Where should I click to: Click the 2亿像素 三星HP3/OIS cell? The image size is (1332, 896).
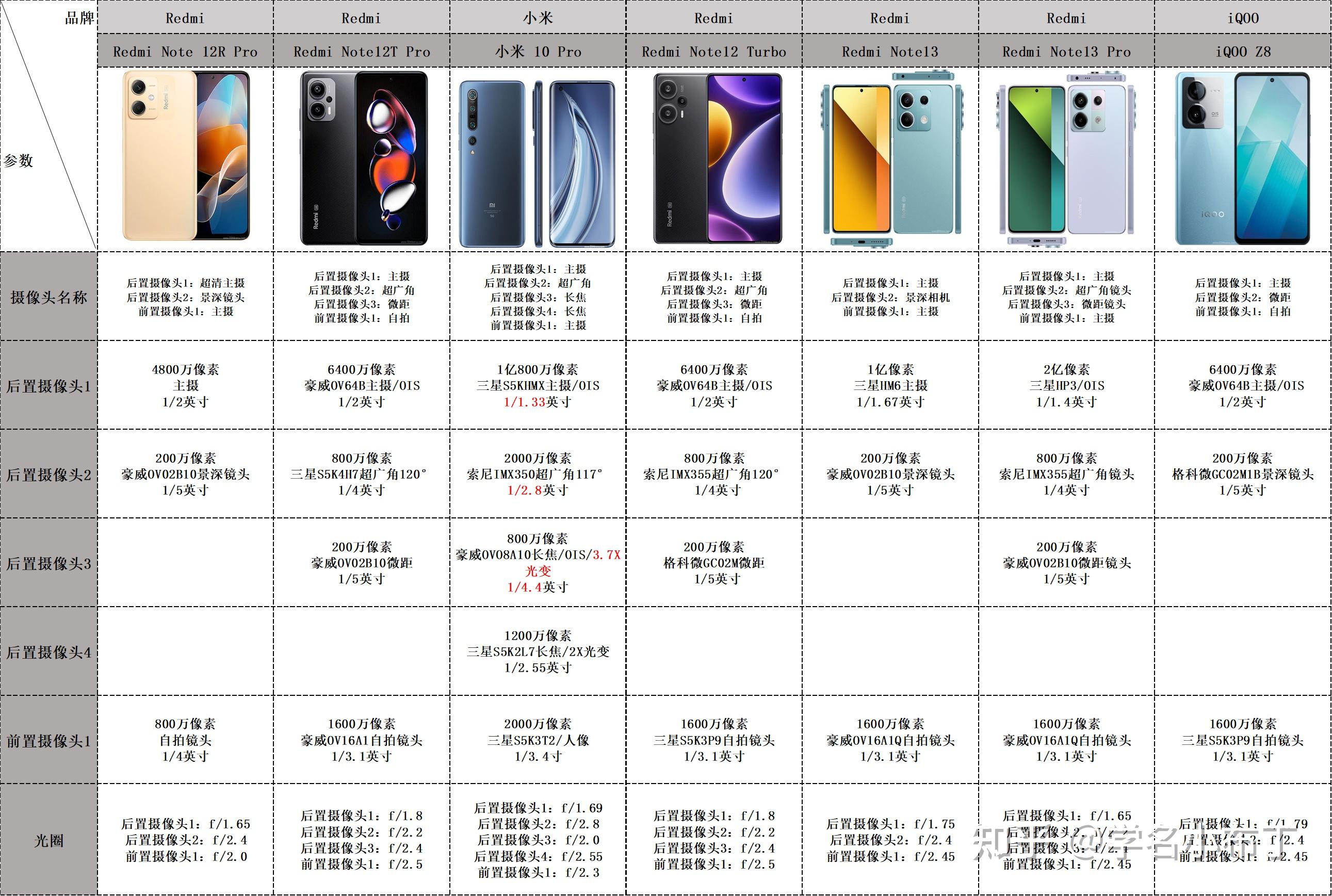click(1066, 386)
